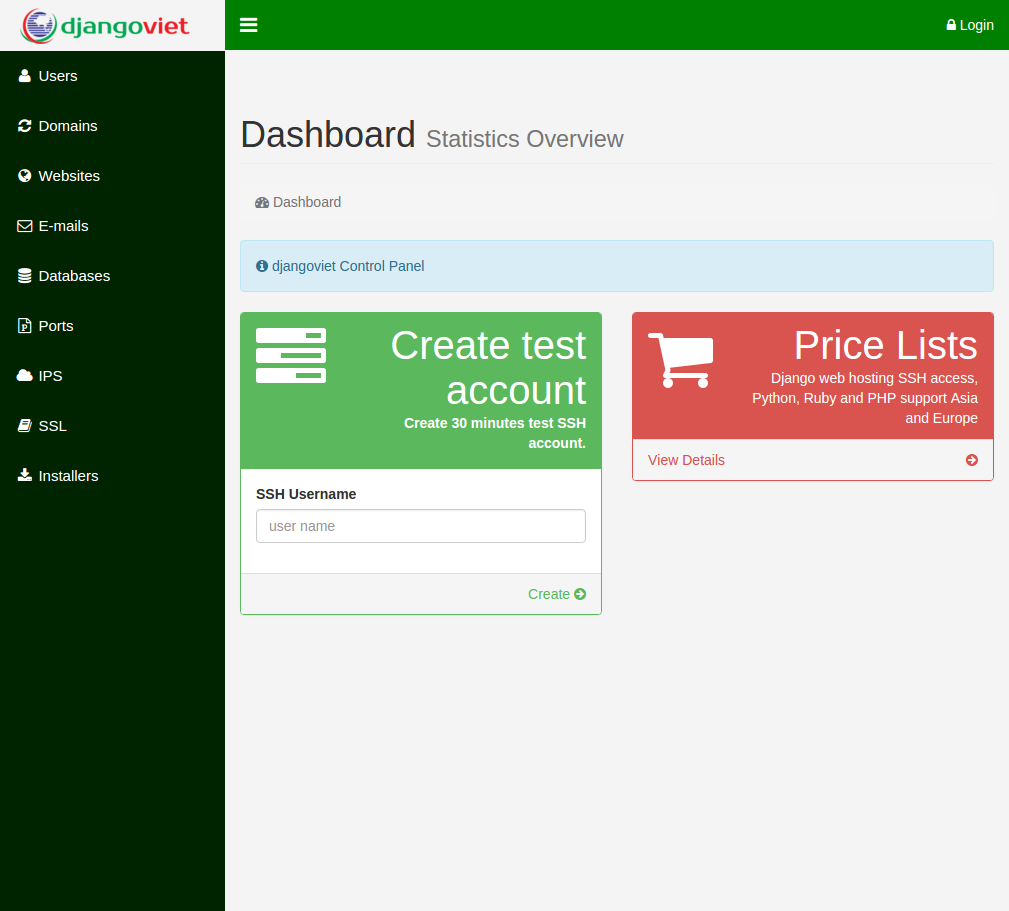Click the shopping cart icon on Price Lists

click(x=681, y=360)
